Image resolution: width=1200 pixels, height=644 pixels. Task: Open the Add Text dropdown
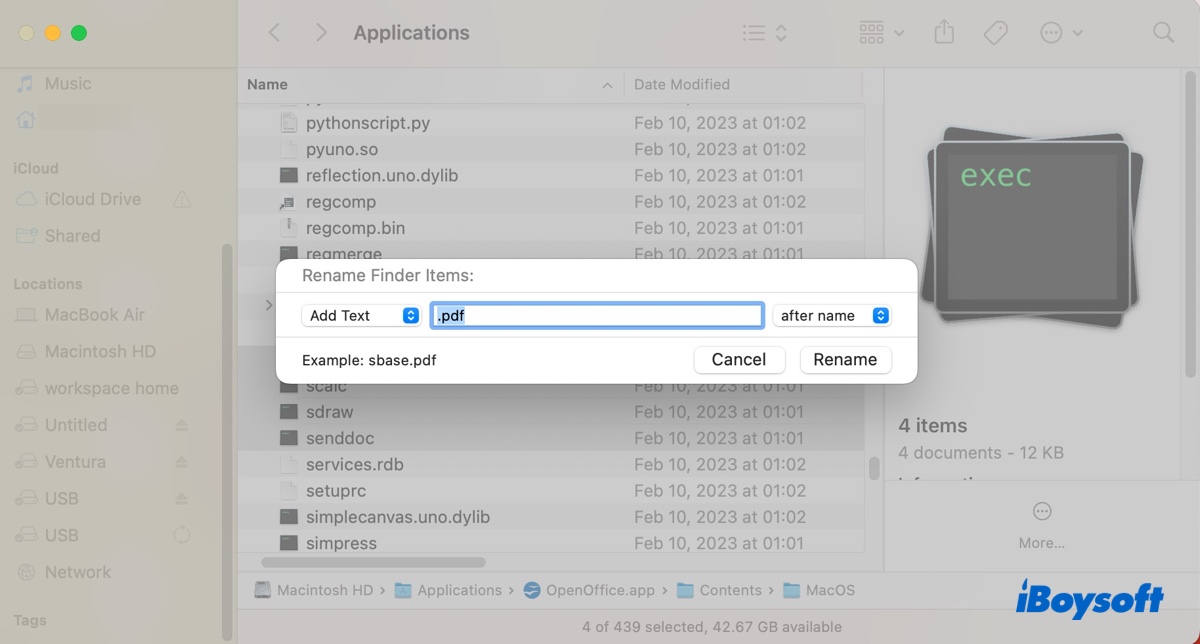(x=361, y=314)
